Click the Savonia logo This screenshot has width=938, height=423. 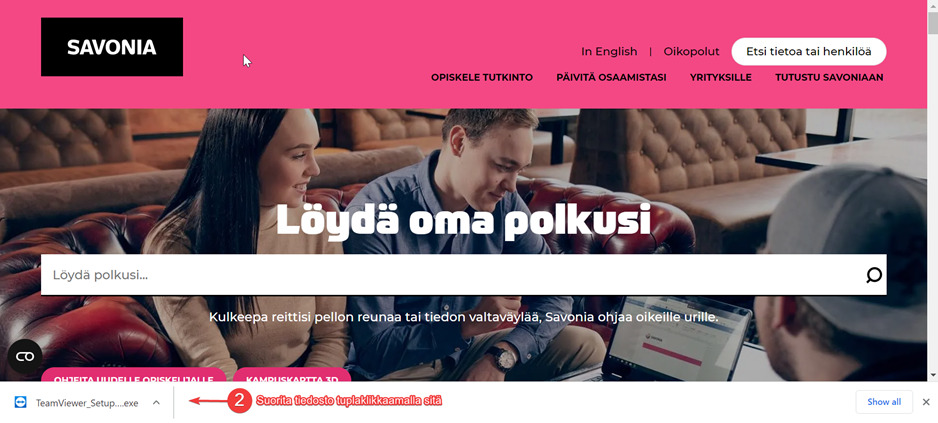coord(112,47)
